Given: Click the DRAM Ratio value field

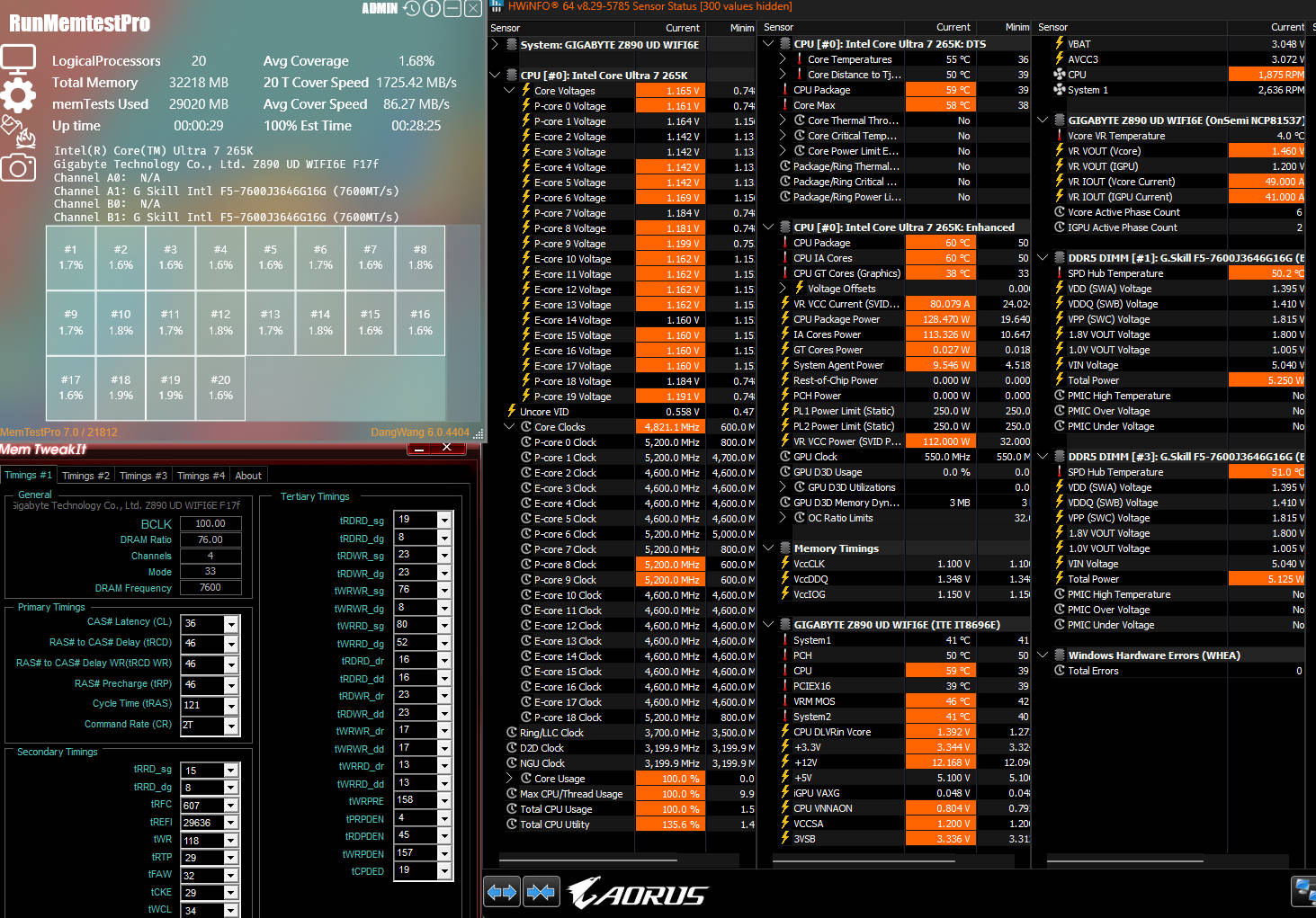Looking at the screenshot, I should coord(210,539).
